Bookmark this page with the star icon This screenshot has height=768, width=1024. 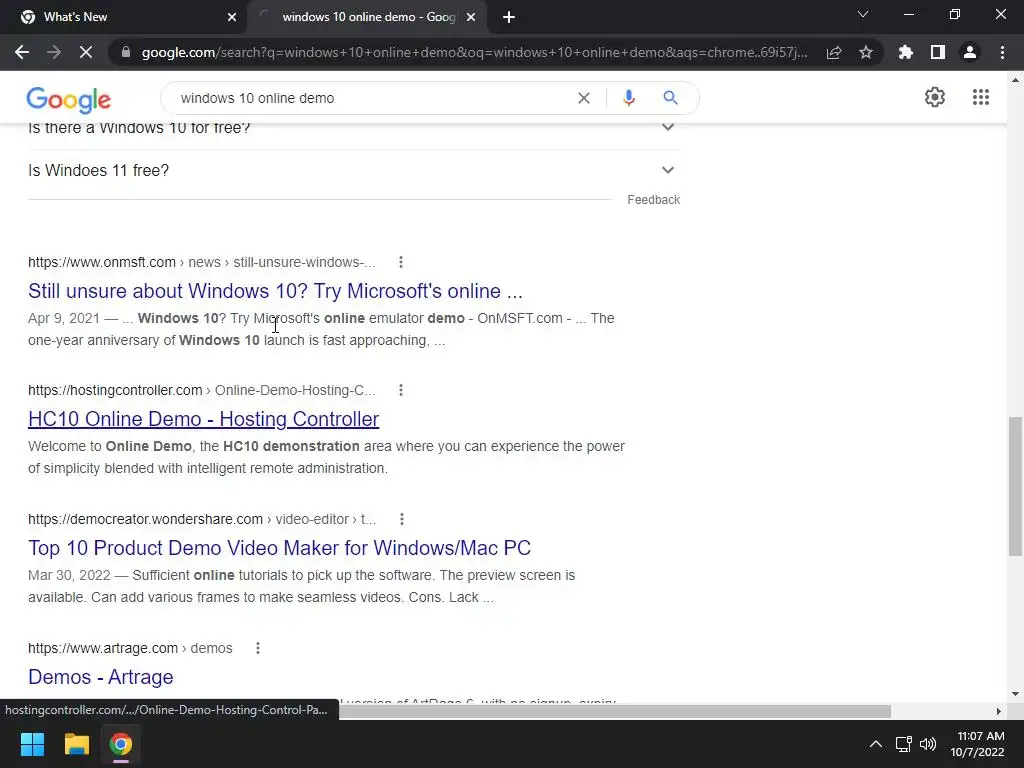(x=866, y=52)
